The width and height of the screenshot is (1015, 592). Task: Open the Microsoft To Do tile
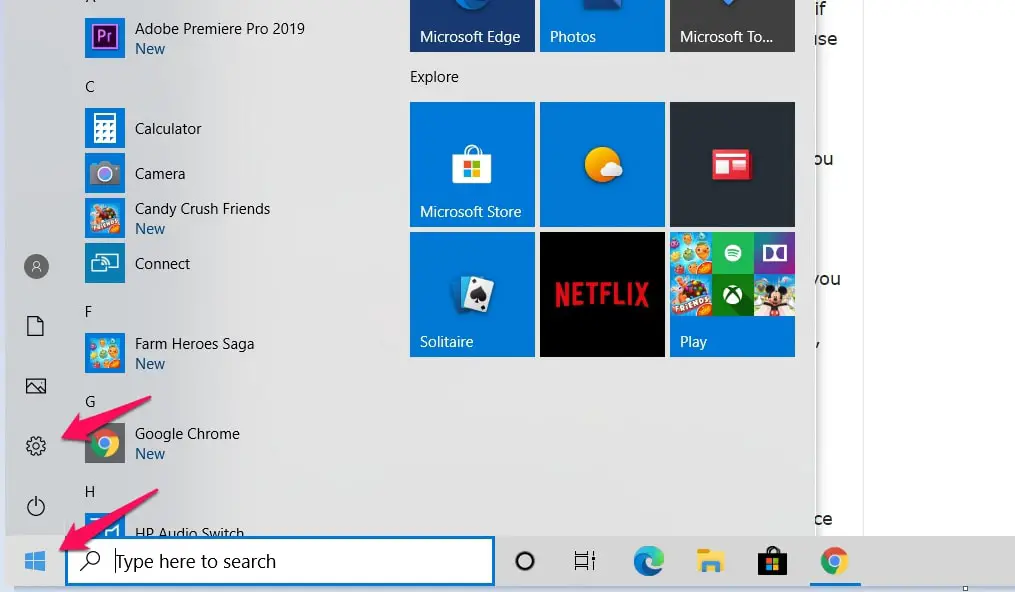(732, 26)
